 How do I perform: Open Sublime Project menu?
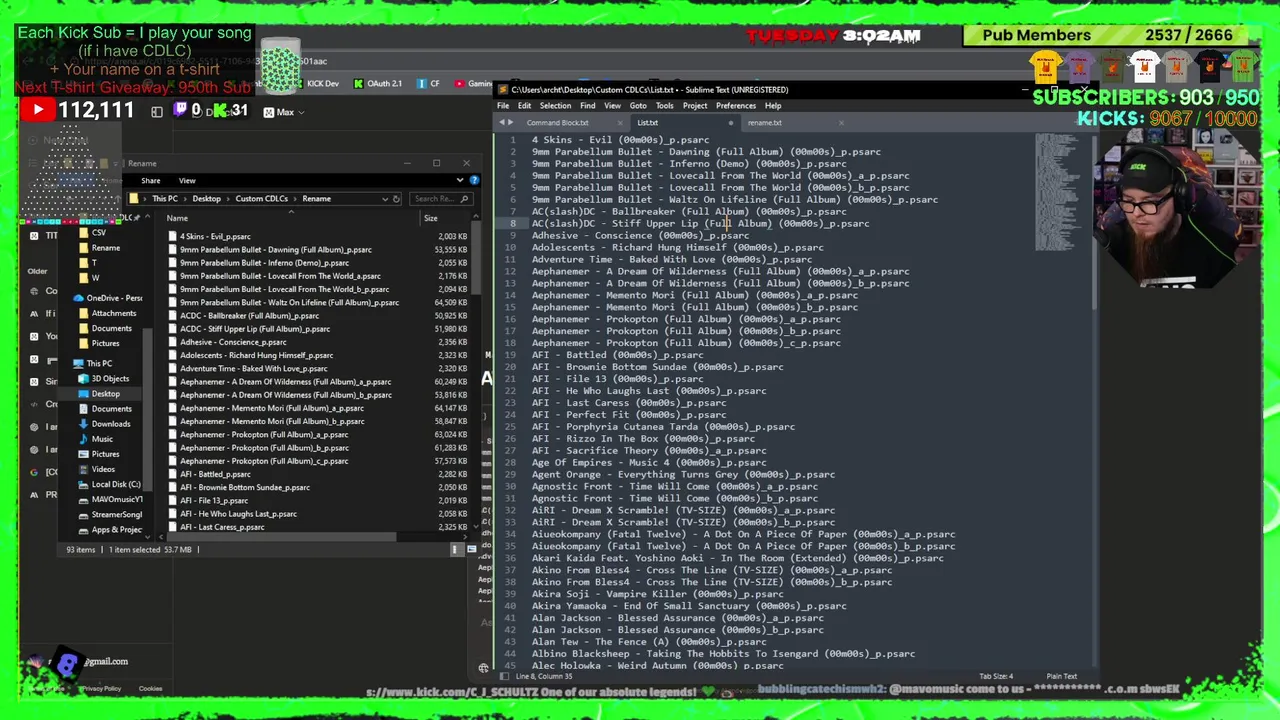pos(695,106)
